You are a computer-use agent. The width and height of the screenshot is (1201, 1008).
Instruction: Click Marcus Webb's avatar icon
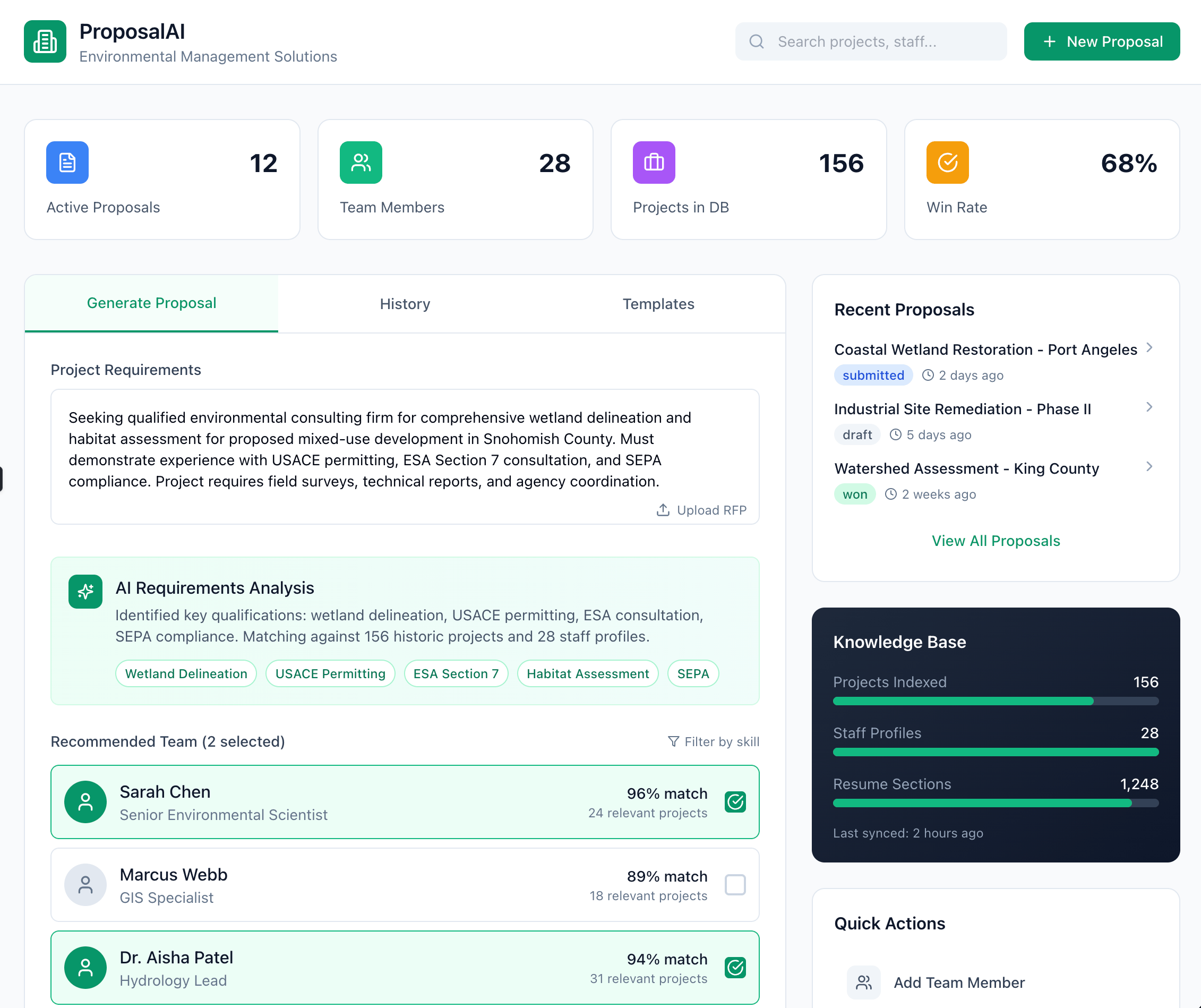(85, 885)
